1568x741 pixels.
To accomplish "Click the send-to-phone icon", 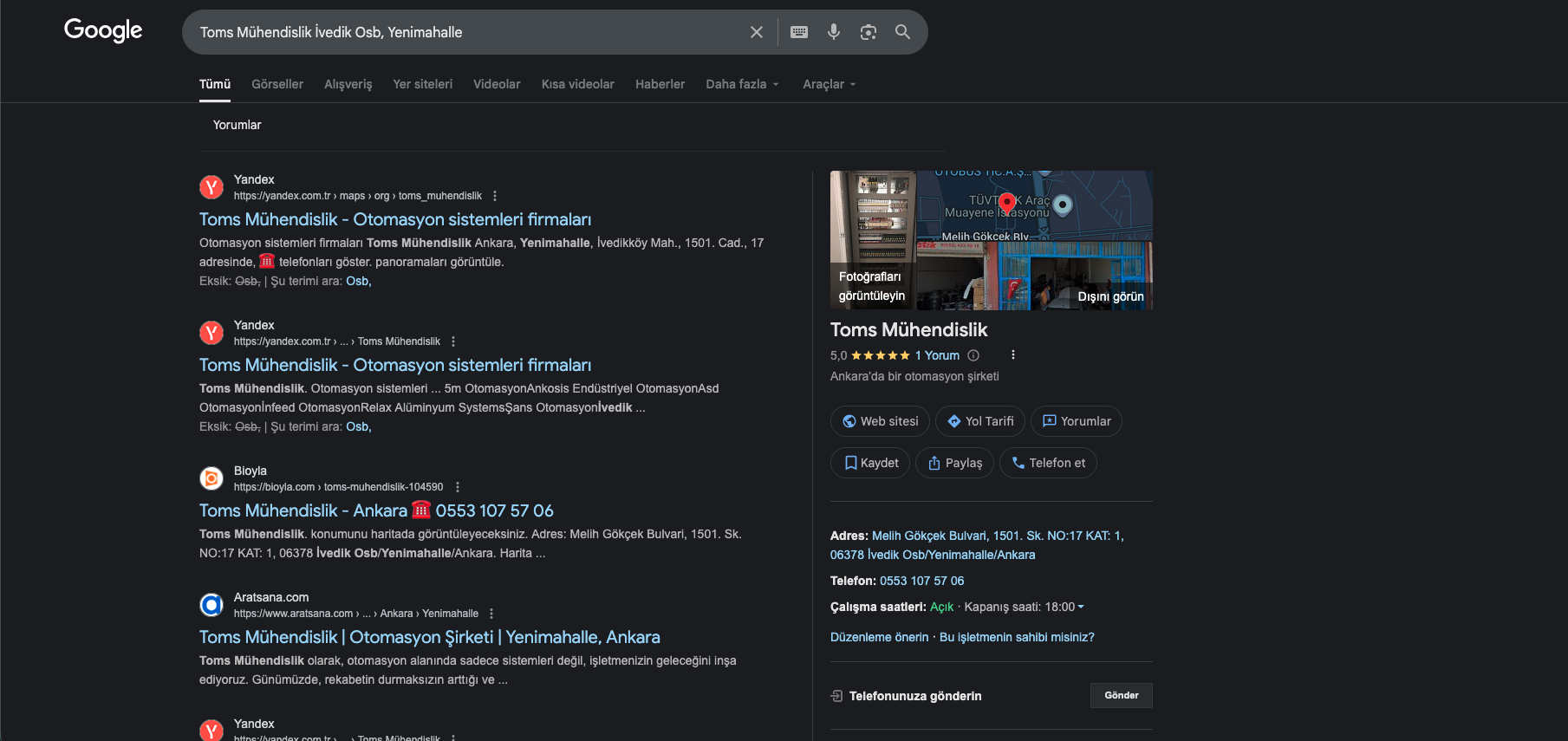I will (836, 696).
